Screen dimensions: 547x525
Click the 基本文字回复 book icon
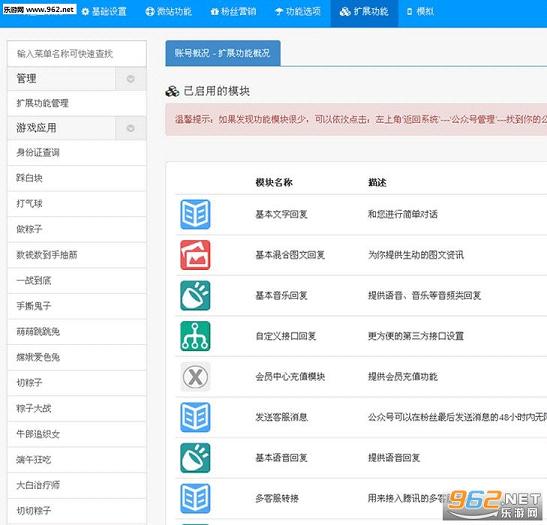coord(195,214)
